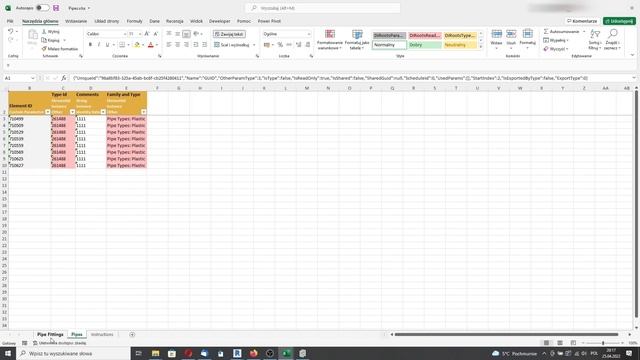Center text horizontally in the alignment group
Viewport: 640px width, 360px height.
(x=178, y=44)
